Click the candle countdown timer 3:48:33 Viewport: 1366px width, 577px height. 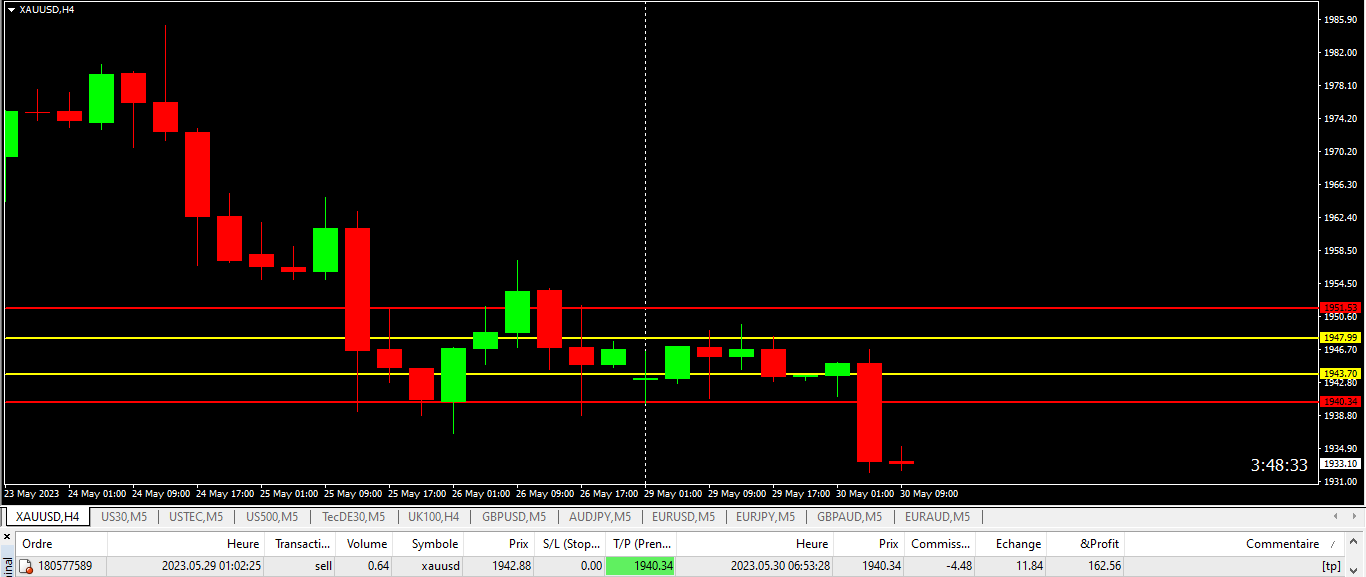[1279, 465]
